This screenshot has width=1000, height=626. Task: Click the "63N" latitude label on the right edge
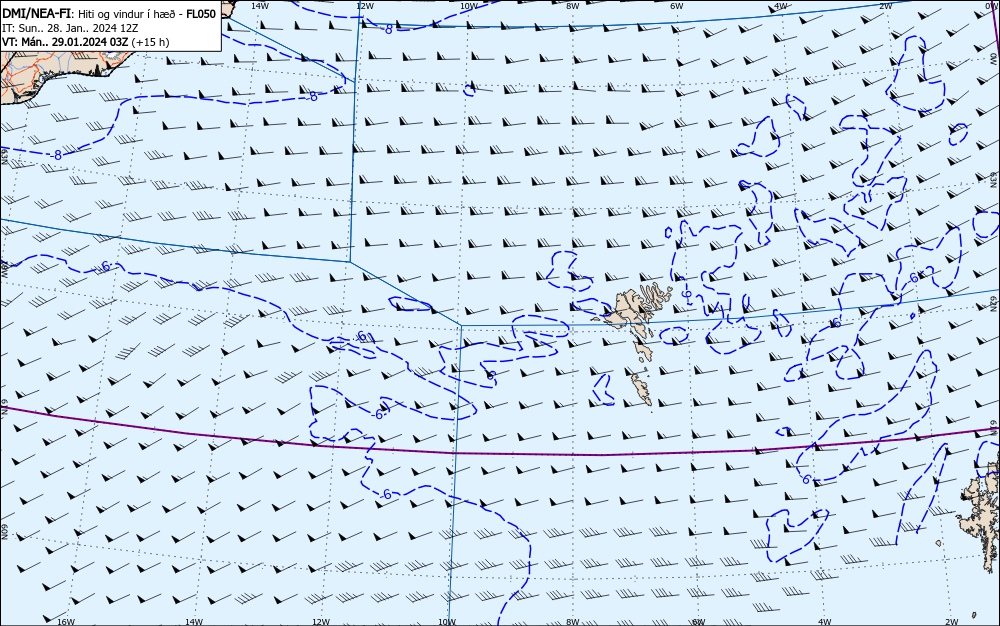click(994, 178)
